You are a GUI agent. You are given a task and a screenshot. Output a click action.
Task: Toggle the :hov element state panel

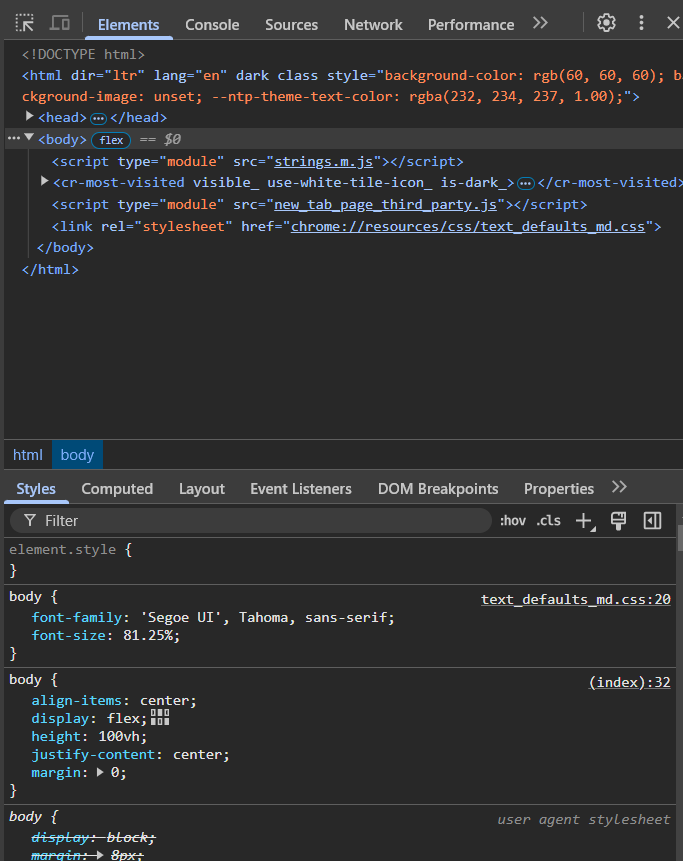click(513, 521)
